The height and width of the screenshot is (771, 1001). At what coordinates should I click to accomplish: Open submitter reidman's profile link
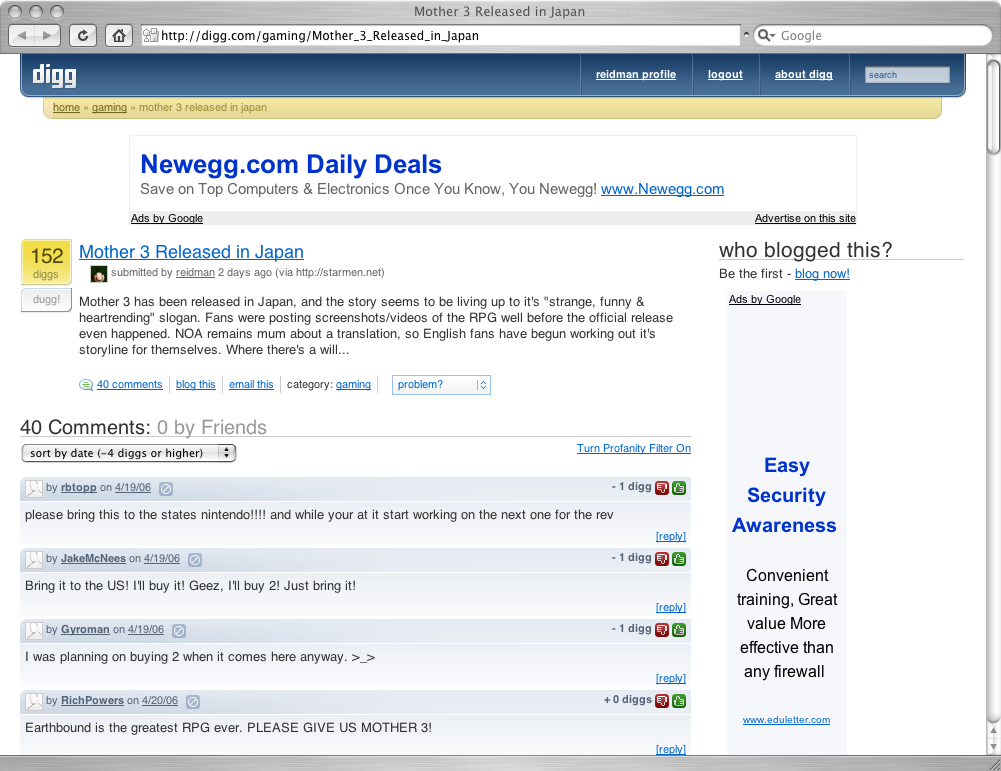click(x=195, y=273)
